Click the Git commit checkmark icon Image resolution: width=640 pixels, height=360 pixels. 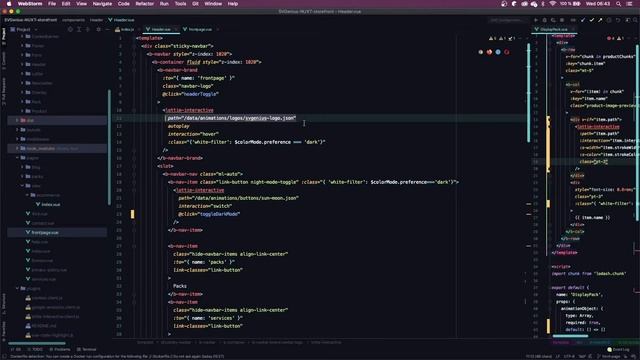click(591, 20)
